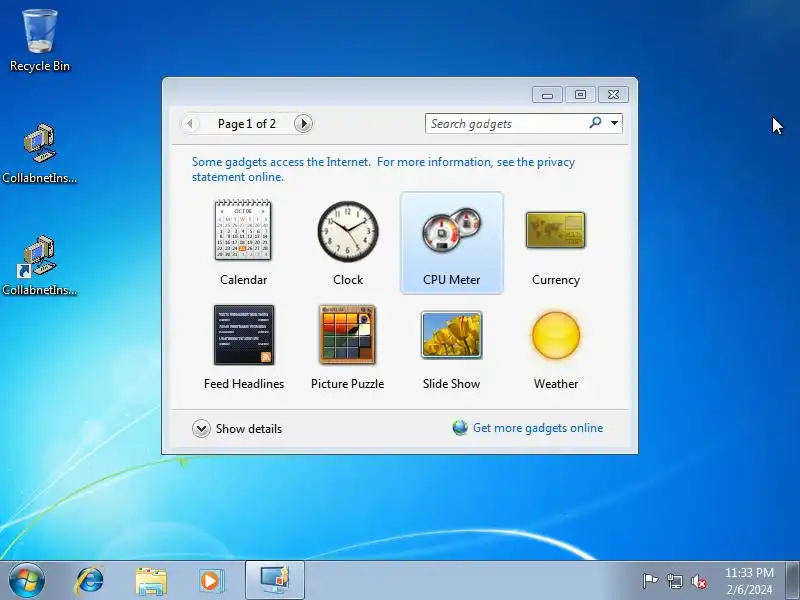This screenshot has height=600, width=800.
Task: Select the Slide Show gadget
Action: [x=452, y=335]
